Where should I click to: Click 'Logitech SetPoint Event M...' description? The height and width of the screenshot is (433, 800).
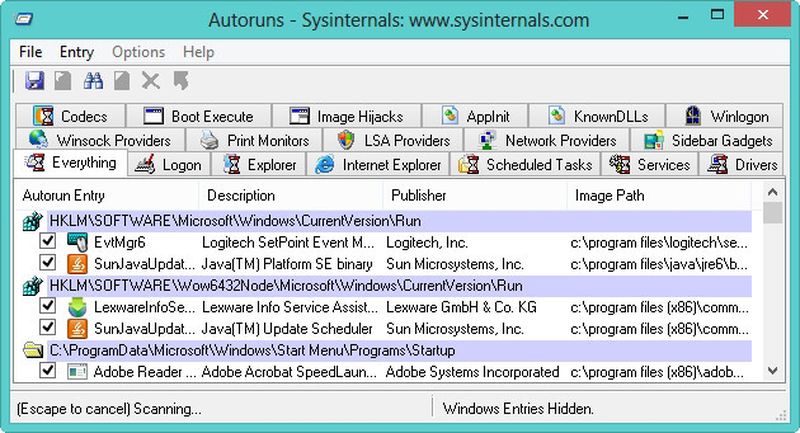pyautogui.click(x=288, y=243)
